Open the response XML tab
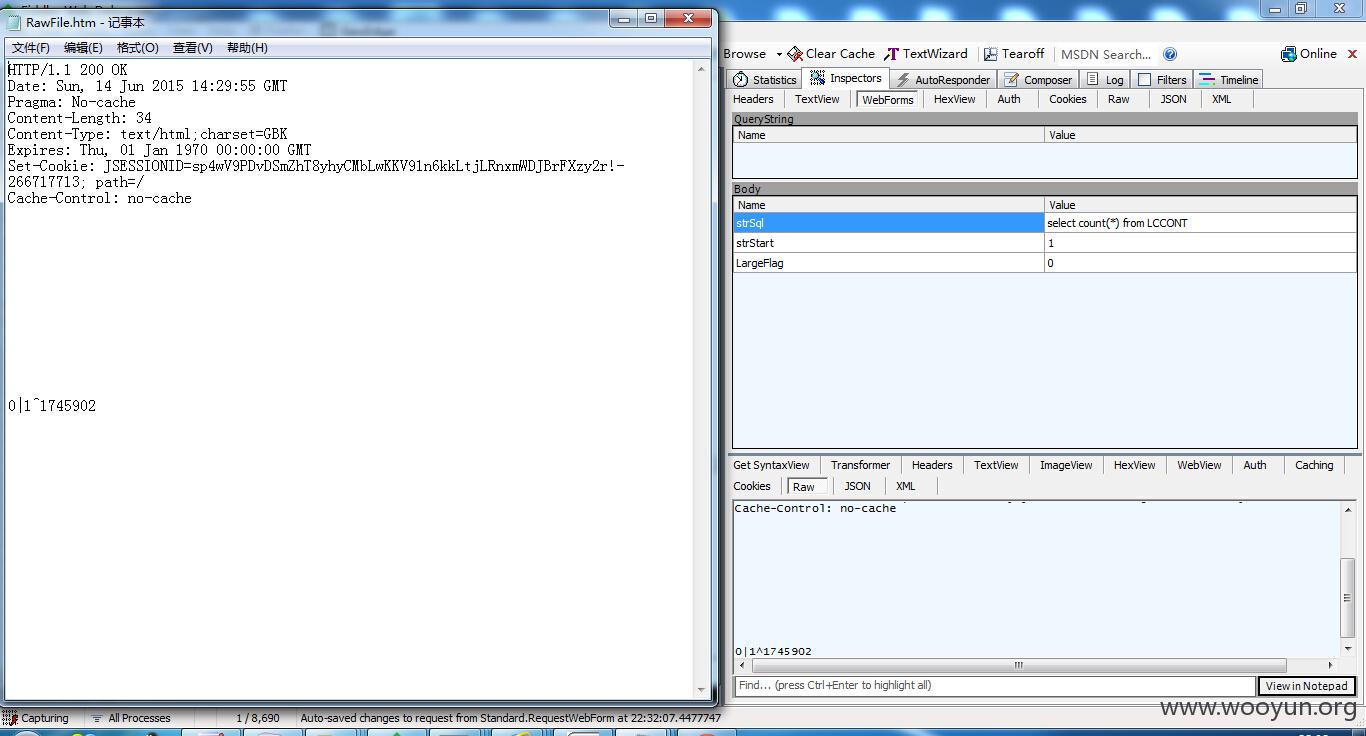 click(906, 486)
